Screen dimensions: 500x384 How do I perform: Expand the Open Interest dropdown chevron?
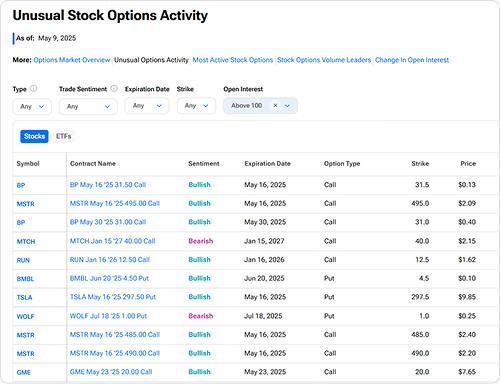[287, 106]
